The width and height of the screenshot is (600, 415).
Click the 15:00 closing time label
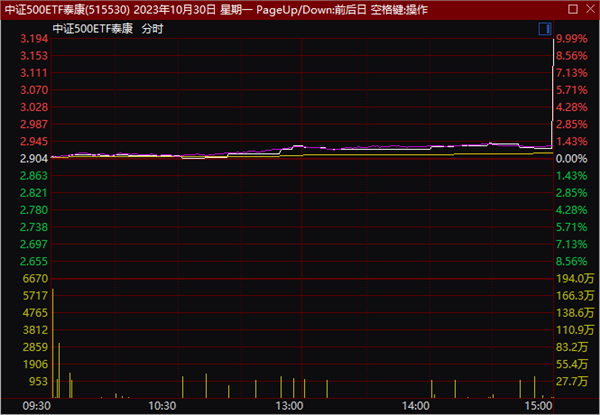pyautogui.click(x=538, y=406)
